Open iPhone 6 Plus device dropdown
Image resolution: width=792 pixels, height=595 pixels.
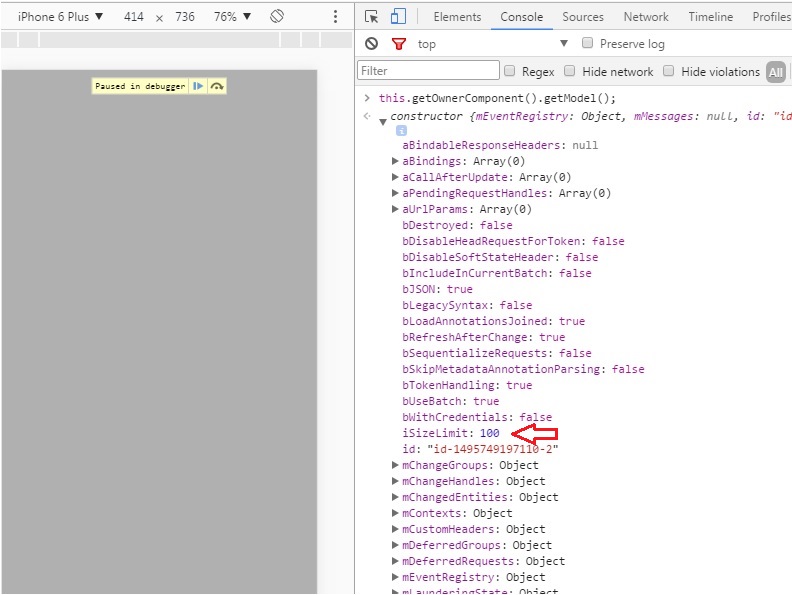(x=60, y=17)
